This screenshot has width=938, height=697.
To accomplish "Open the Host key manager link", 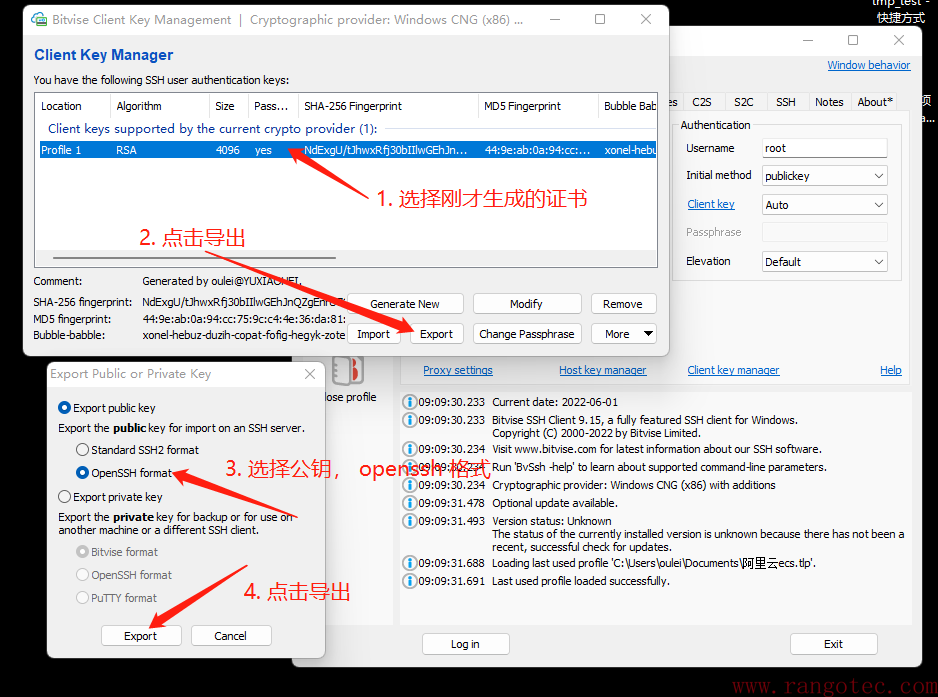I will [602, 370].
